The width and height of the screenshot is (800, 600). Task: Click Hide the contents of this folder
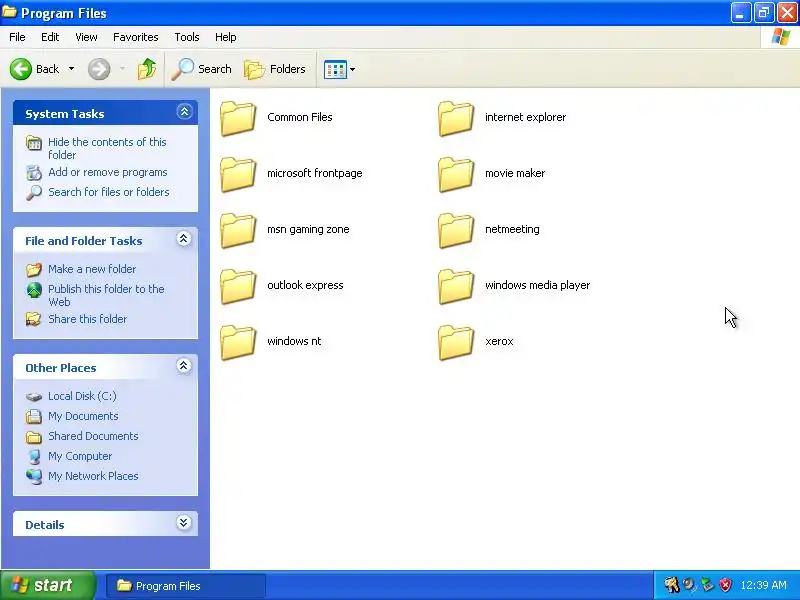click(x=107, y=148)
